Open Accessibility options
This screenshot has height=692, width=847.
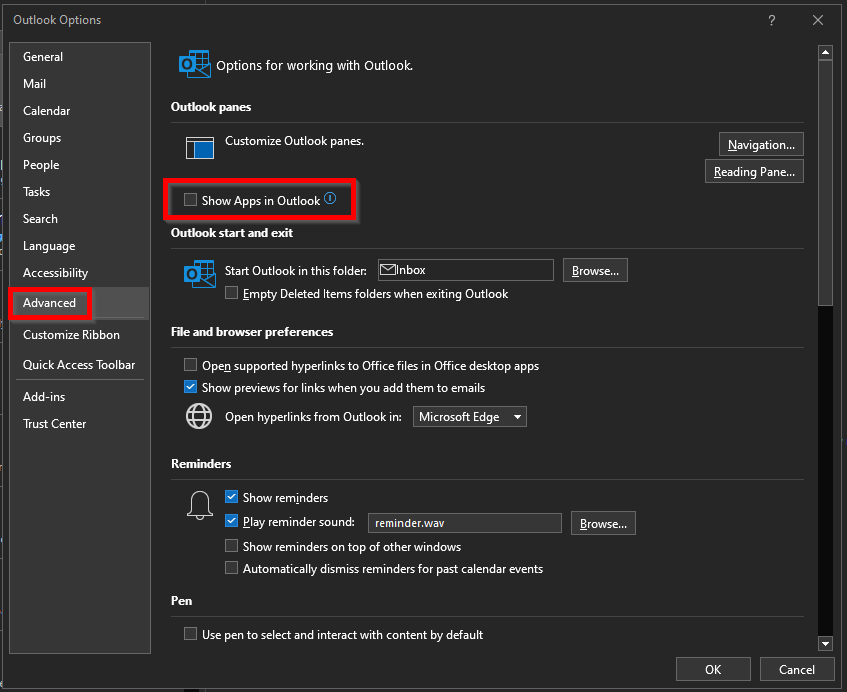point(79,273)
